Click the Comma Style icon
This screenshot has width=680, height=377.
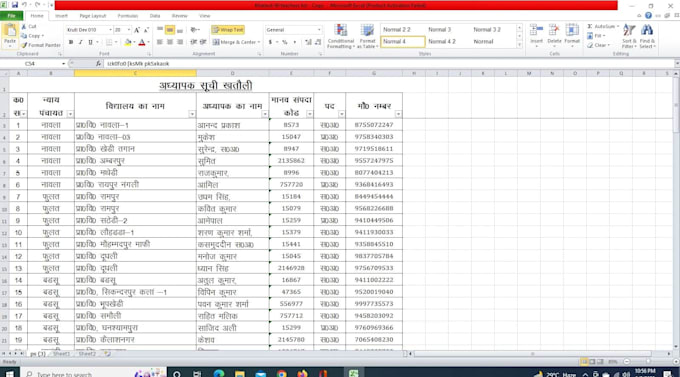[x=295, y=42]
